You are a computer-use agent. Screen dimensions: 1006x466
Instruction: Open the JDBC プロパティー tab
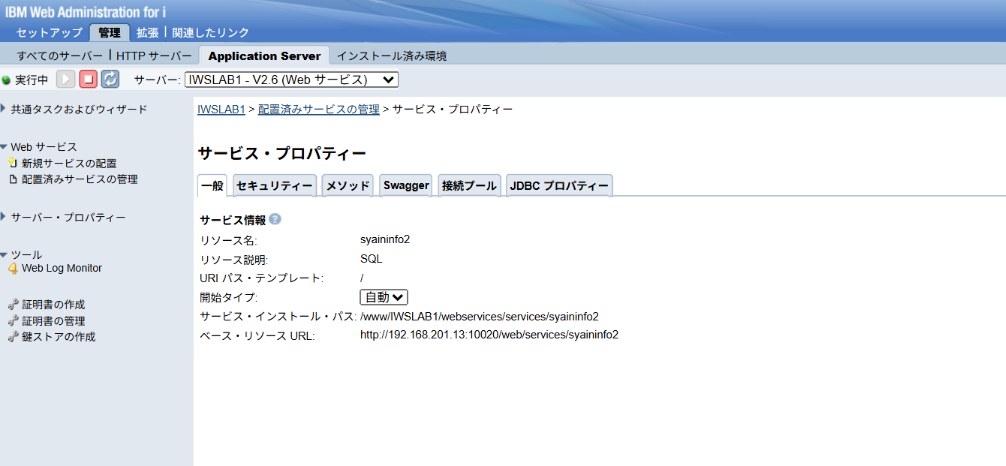click(559, 186)
